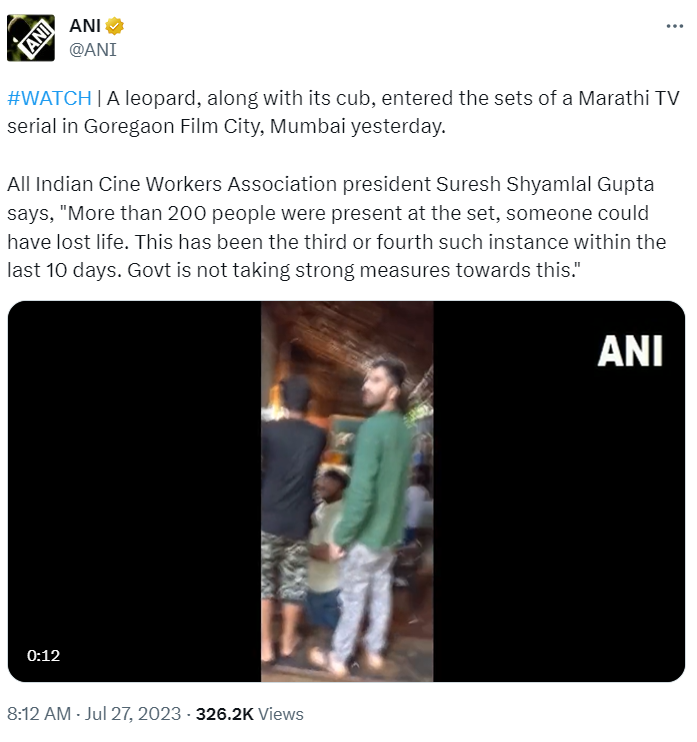Image resolution: width=697 pixels, height=742 pixels.
Task: Click the ANI watermark in the video
Action: [630, 350]
